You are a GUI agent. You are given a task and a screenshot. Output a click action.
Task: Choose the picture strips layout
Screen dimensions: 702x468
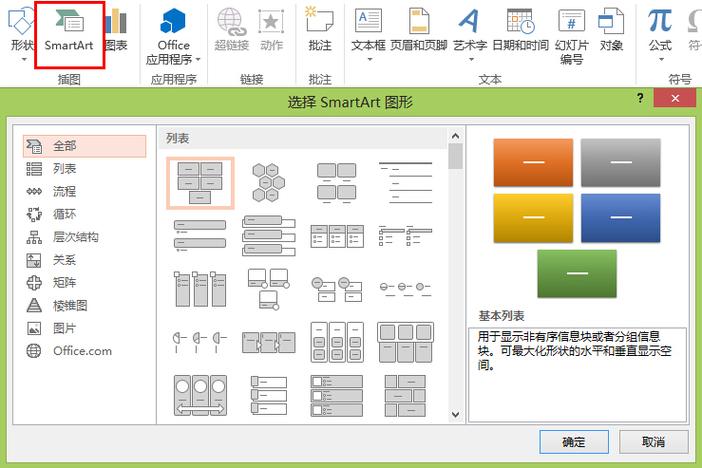point(269,395)
